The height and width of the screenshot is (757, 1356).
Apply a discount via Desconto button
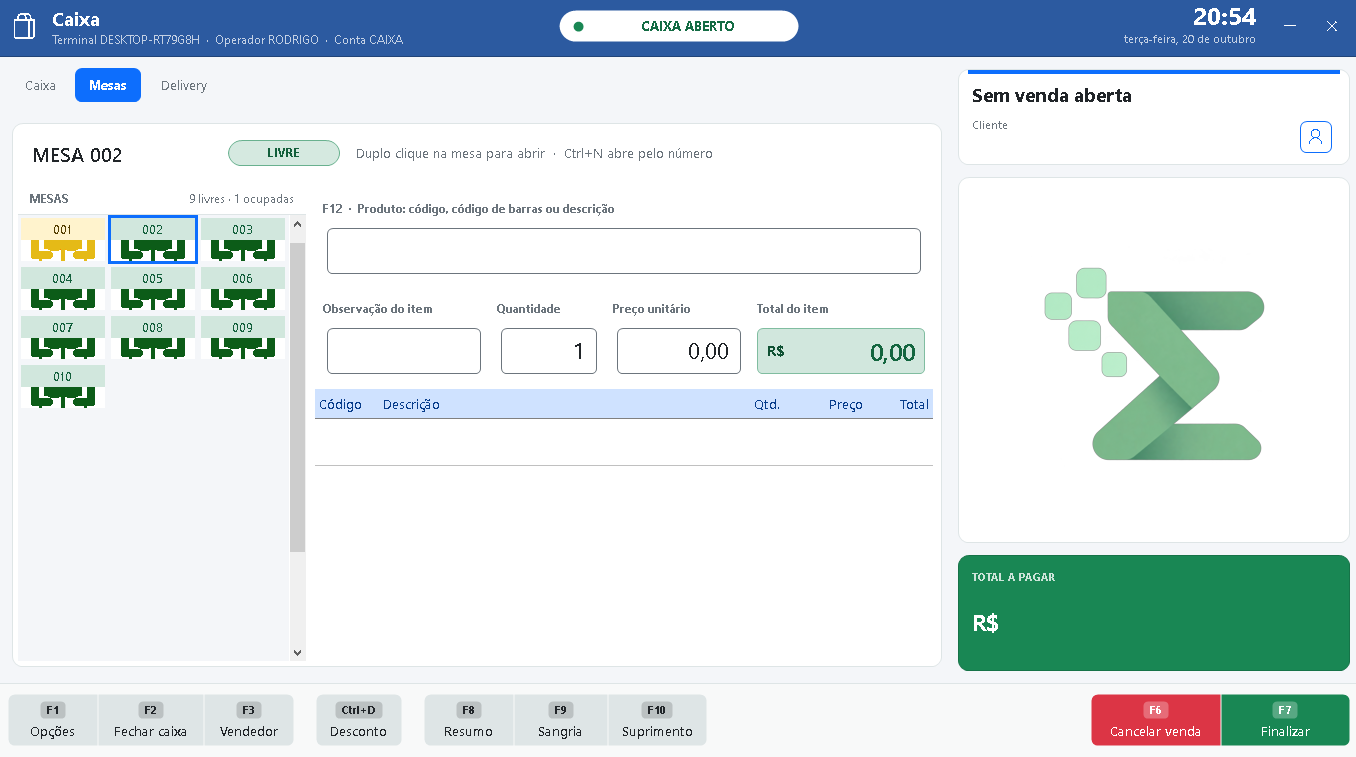[x=359, y=720]
